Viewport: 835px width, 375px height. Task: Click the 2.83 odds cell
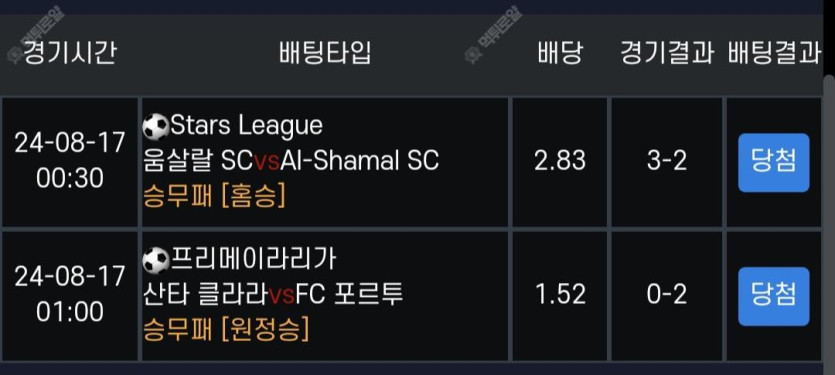[x=560, y=162]
